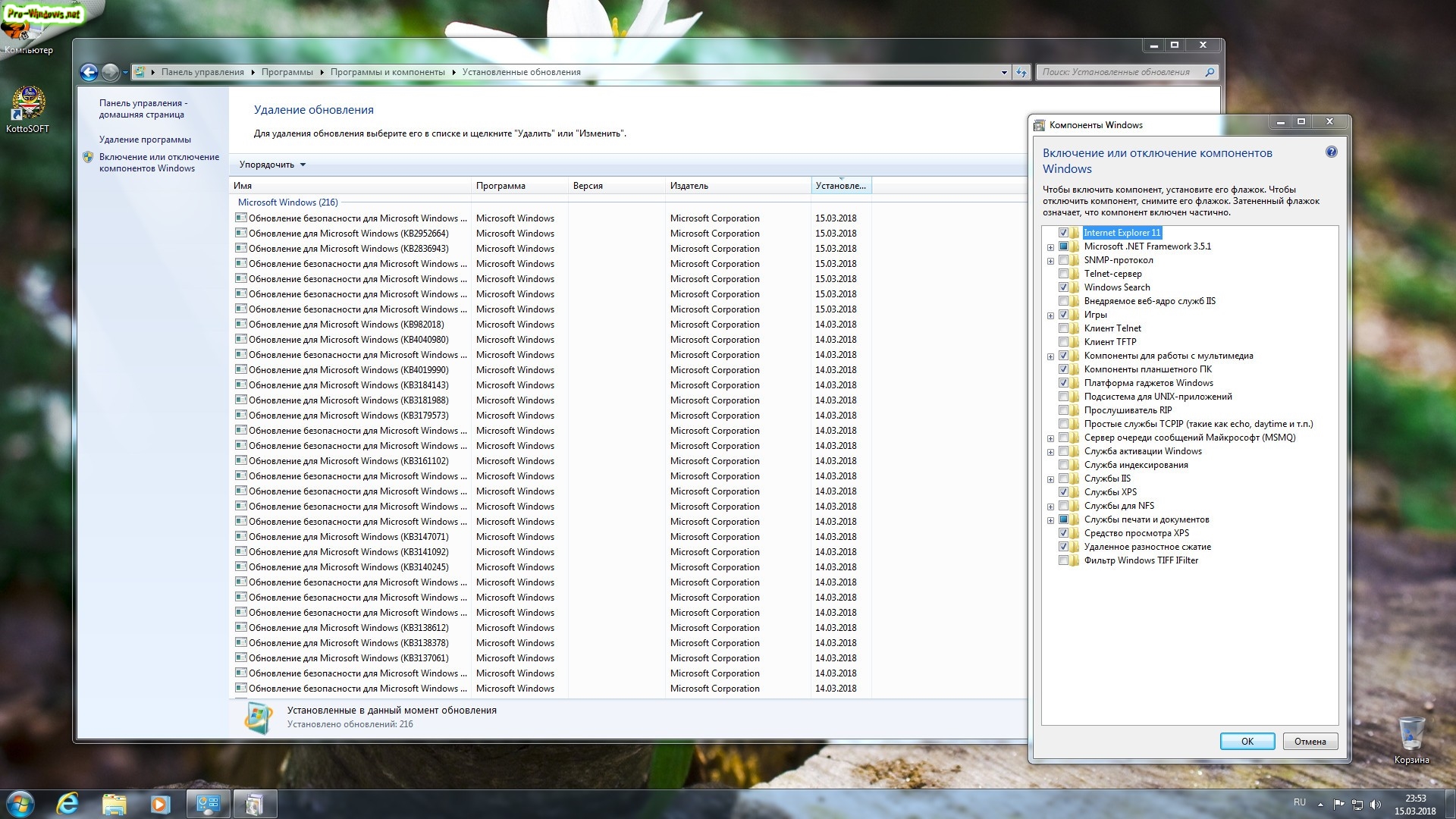This screenshot has width=1456, height=819.
Task: Open Windows Media Player taskbar icon
Action: click(x=160, y=804)
